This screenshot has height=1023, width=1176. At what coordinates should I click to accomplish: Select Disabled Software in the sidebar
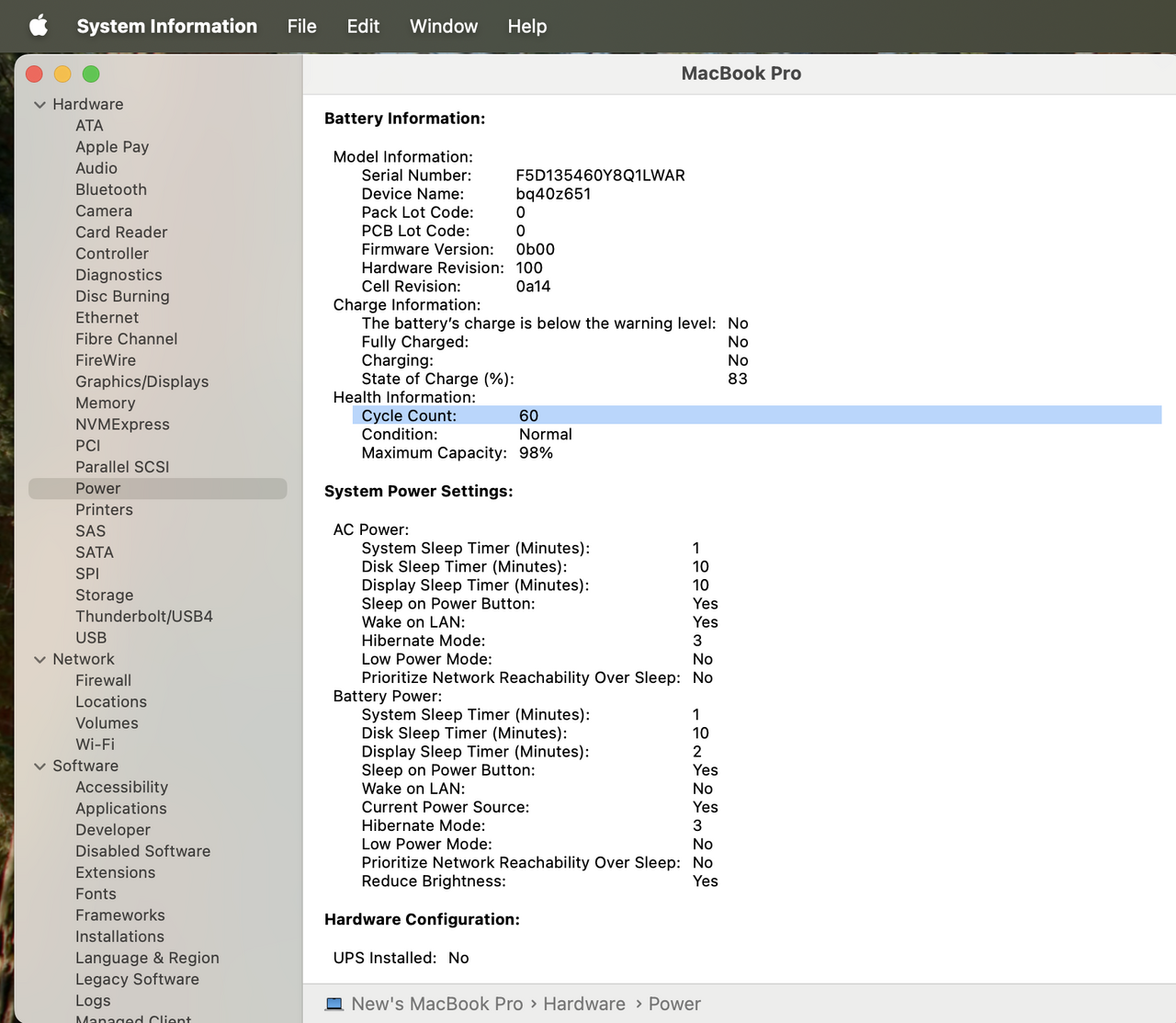tap(142, 851)
